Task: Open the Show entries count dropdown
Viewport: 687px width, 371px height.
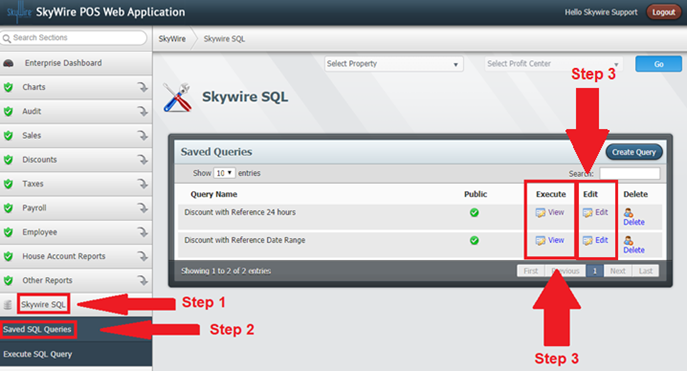Action: tap(224, 173)
